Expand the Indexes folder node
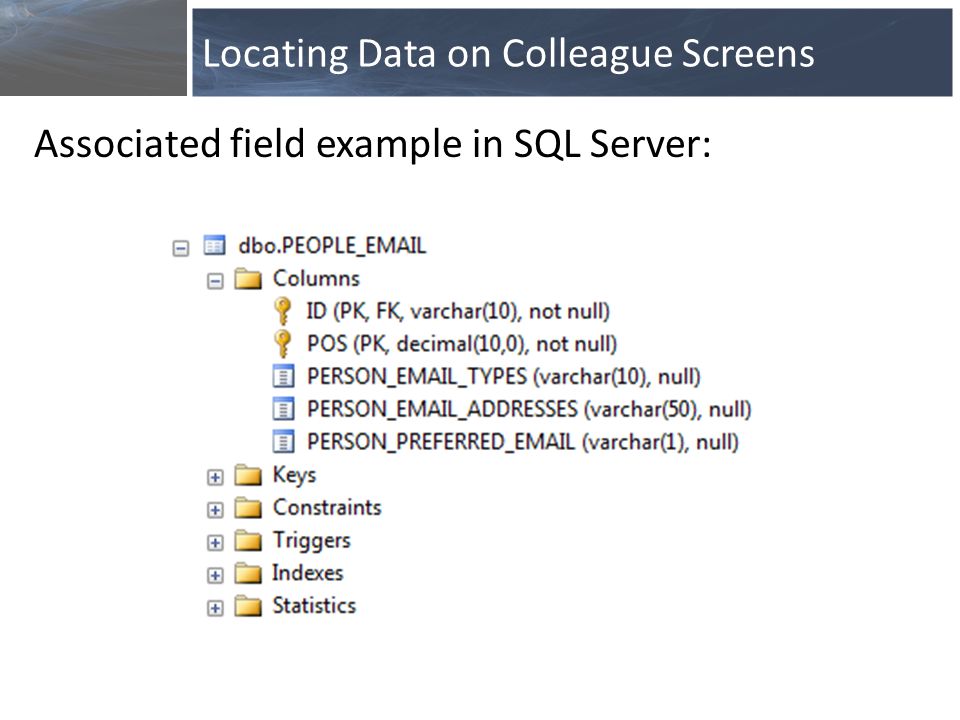Screen dimensions: 960x720 tap(215, 576)
